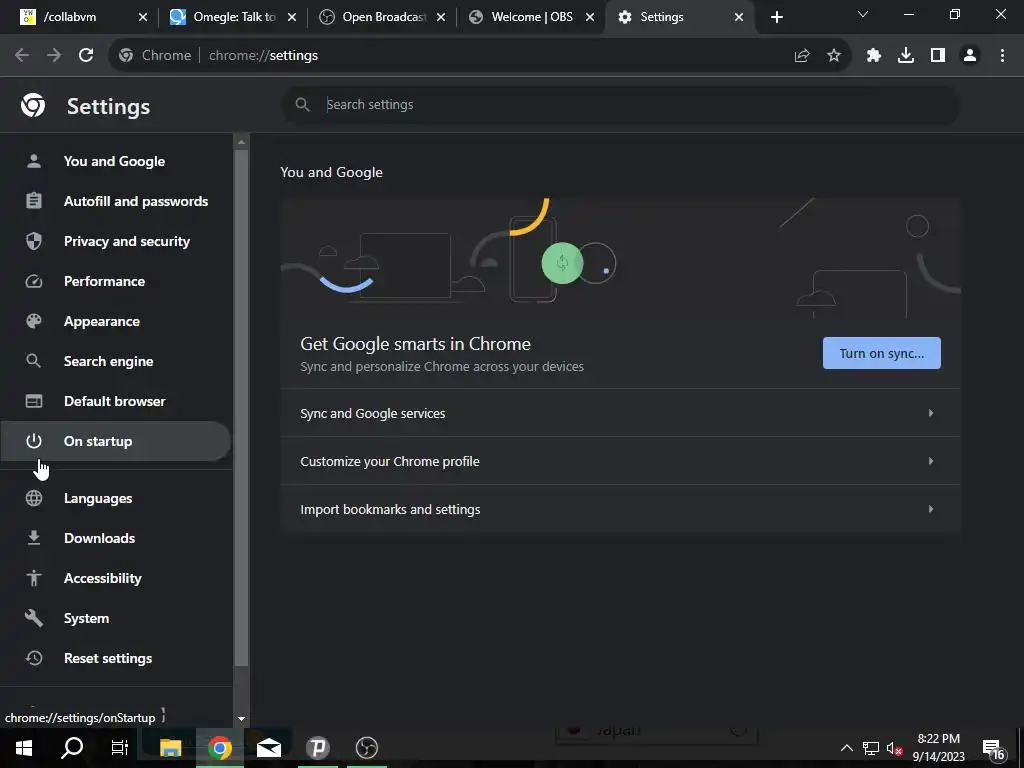
Task: Open the Downloads settings section
Action: coord(115,538)
